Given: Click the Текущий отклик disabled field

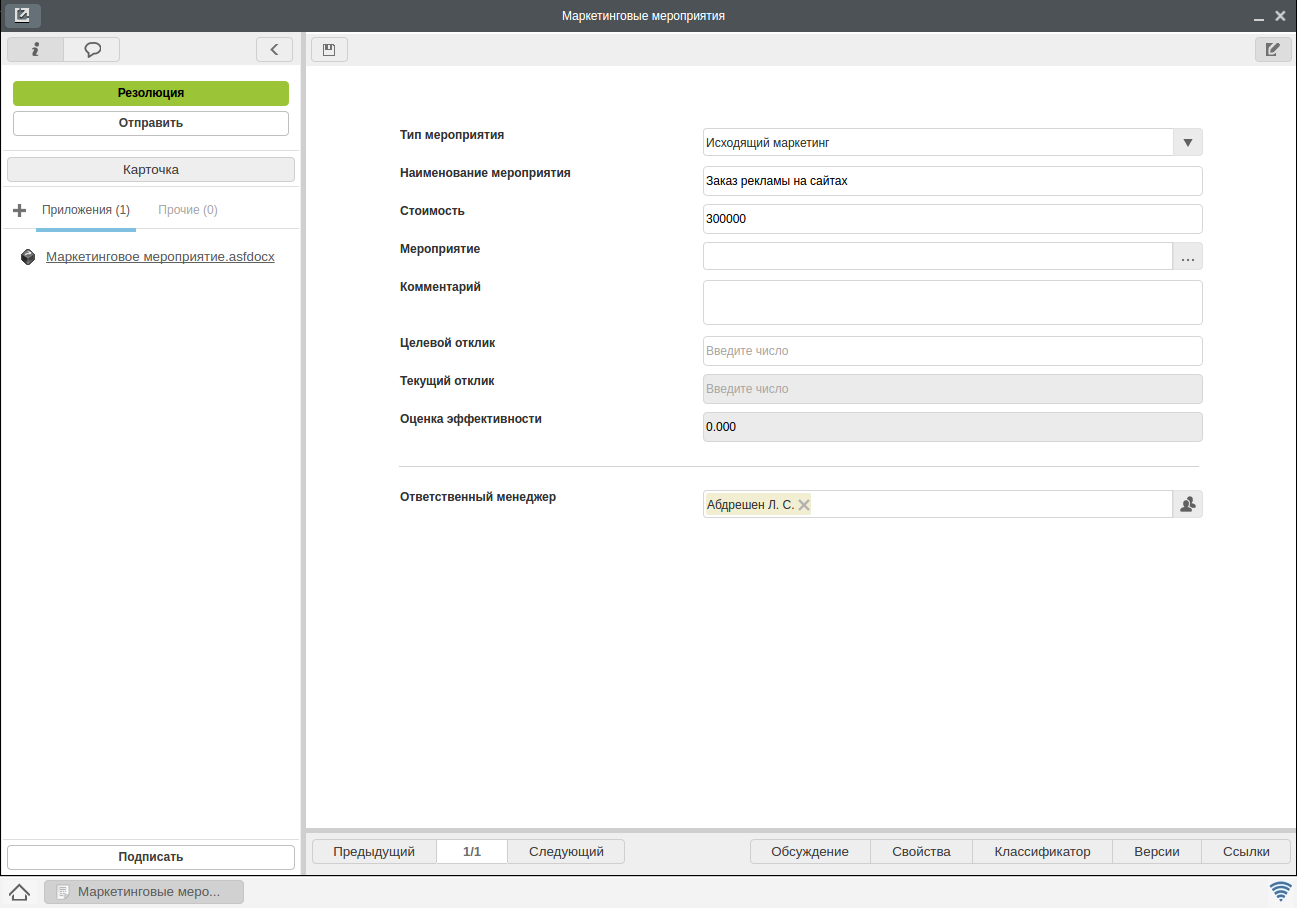Looking at the screenshot, I should [x=953, y=389].
